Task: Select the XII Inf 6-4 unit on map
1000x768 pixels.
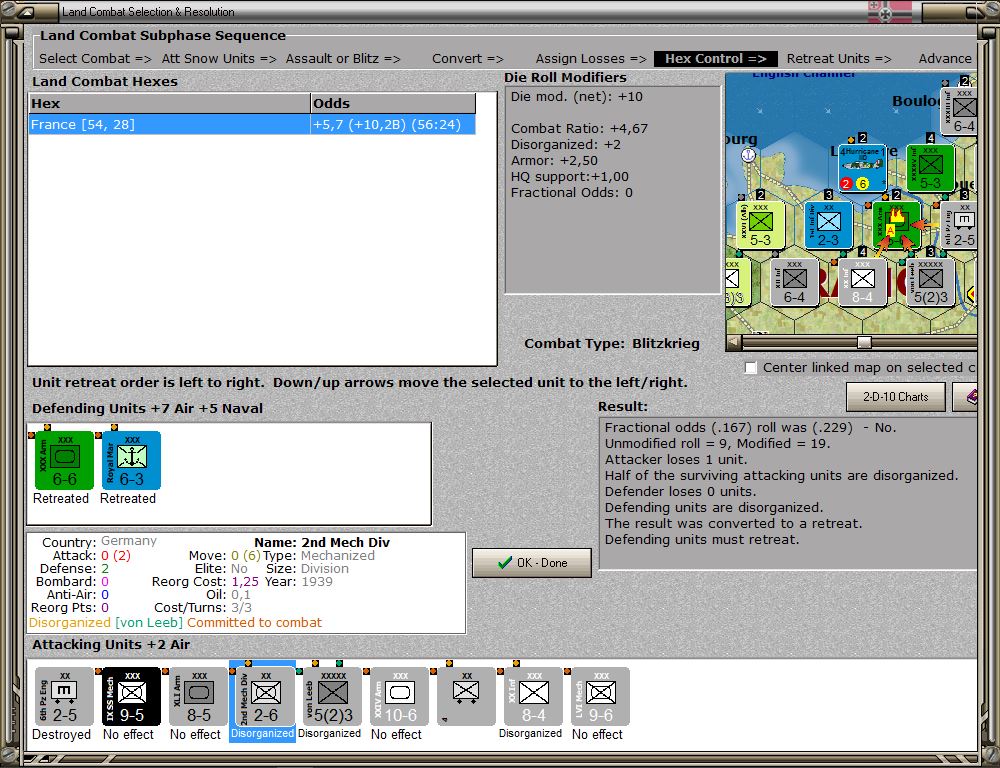Action: [794, 282]
